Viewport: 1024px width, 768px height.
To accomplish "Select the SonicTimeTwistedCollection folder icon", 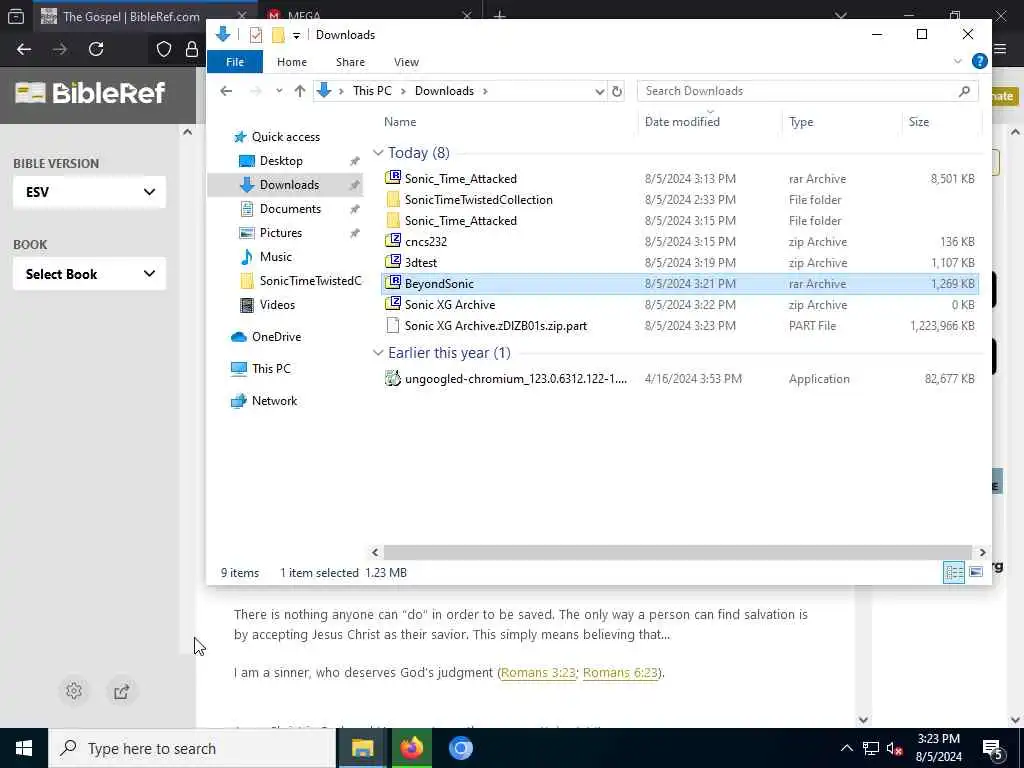I will (x=392, y=200).
